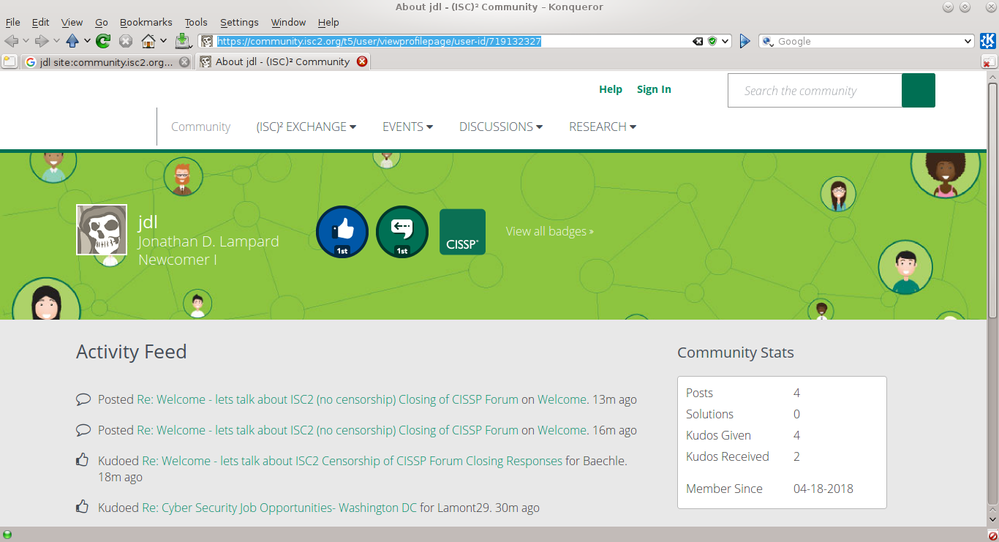Expand the location bar history dropdown
999x542 pixels.
point(725,41)
